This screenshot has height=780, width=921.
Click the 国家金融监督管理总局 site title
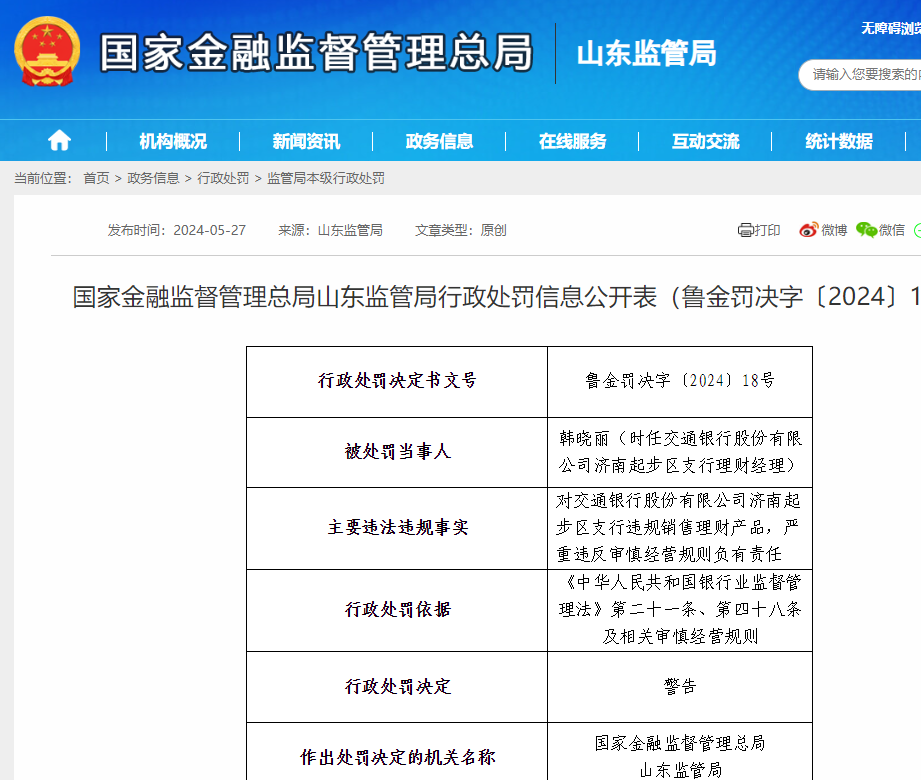tap(316, 53)
